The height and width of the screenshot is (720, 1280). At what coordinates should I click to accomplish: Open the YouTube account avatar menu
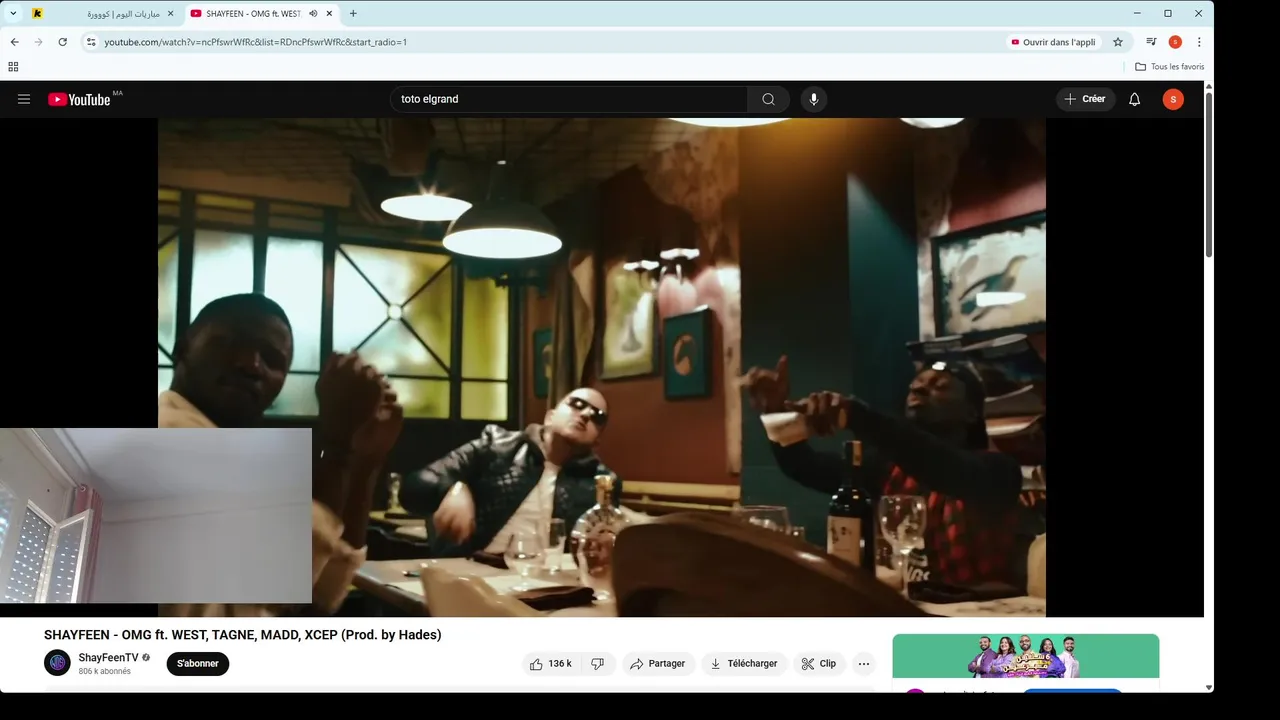(x=1173, y=99)
